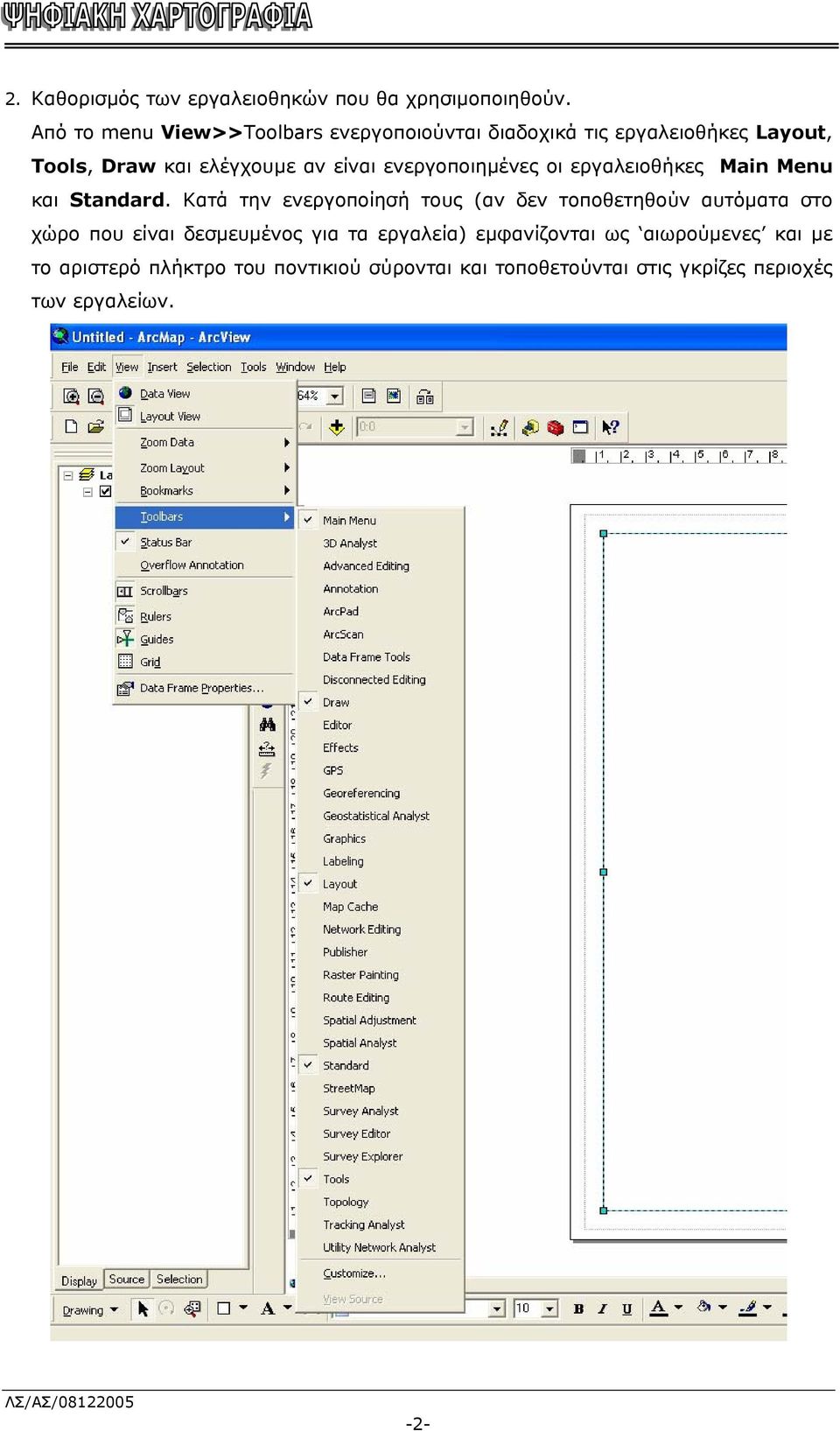Image resolution: width=840 pixels, height=1431 pixels.
Task: Apply Bold text formatting
Action: tap(578, 1308)
